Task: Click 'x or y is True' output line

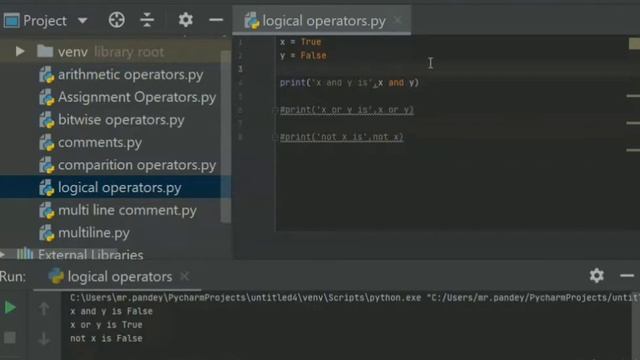Action: [x=106, y=325]
